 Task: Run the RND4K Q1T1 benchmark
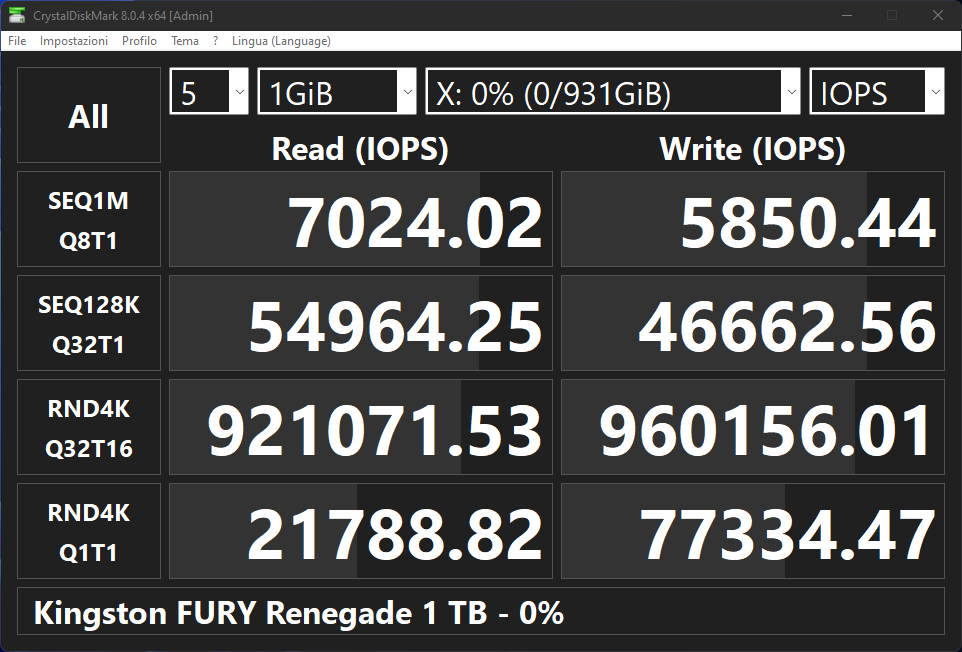[x=89, y=531]
